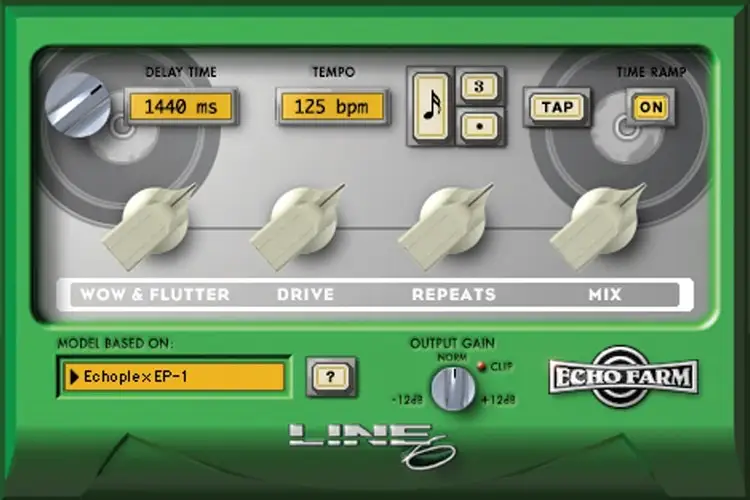This screenshot has width=750, height=500.
Task: Turn off the Time Ramp ON switch
Action: pos(649,107)
